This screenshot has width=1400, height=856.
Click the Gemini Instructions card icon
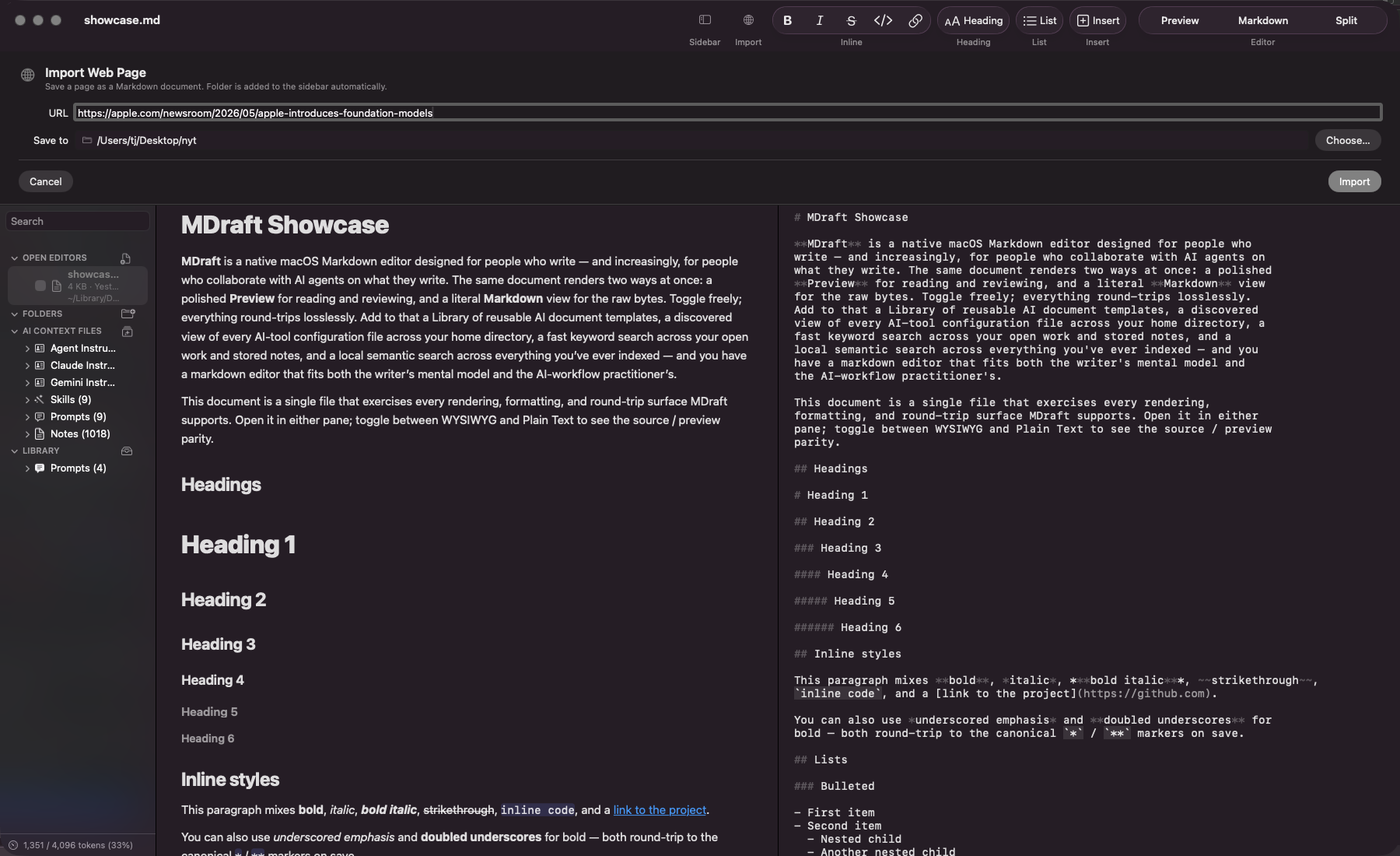(x=40, y=382)
